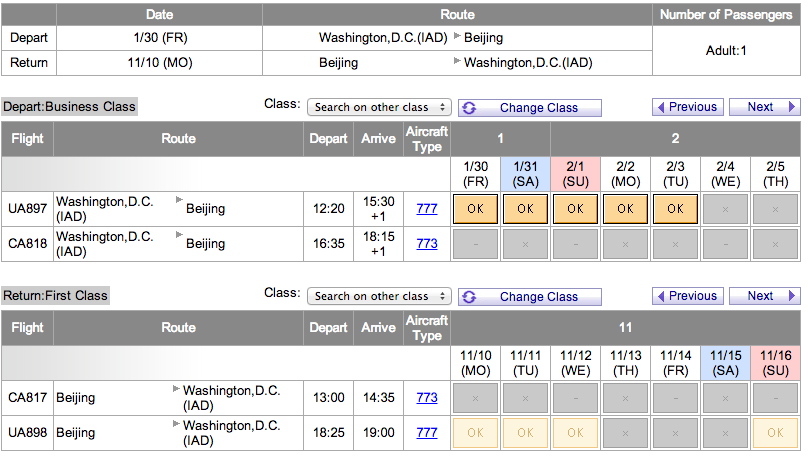
Task: Select UA897 OK on 1/31 (SA)
Action: (x=526, y=209)
